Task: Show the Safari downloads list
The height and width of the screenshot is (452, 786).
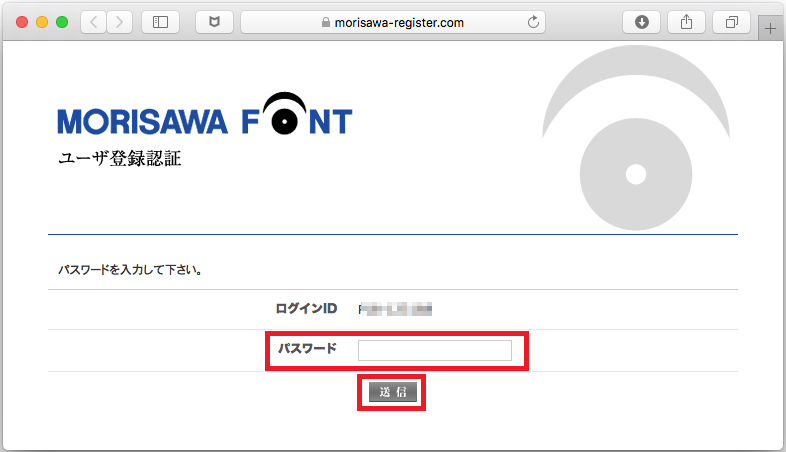Action: click(x=642, y=22)
